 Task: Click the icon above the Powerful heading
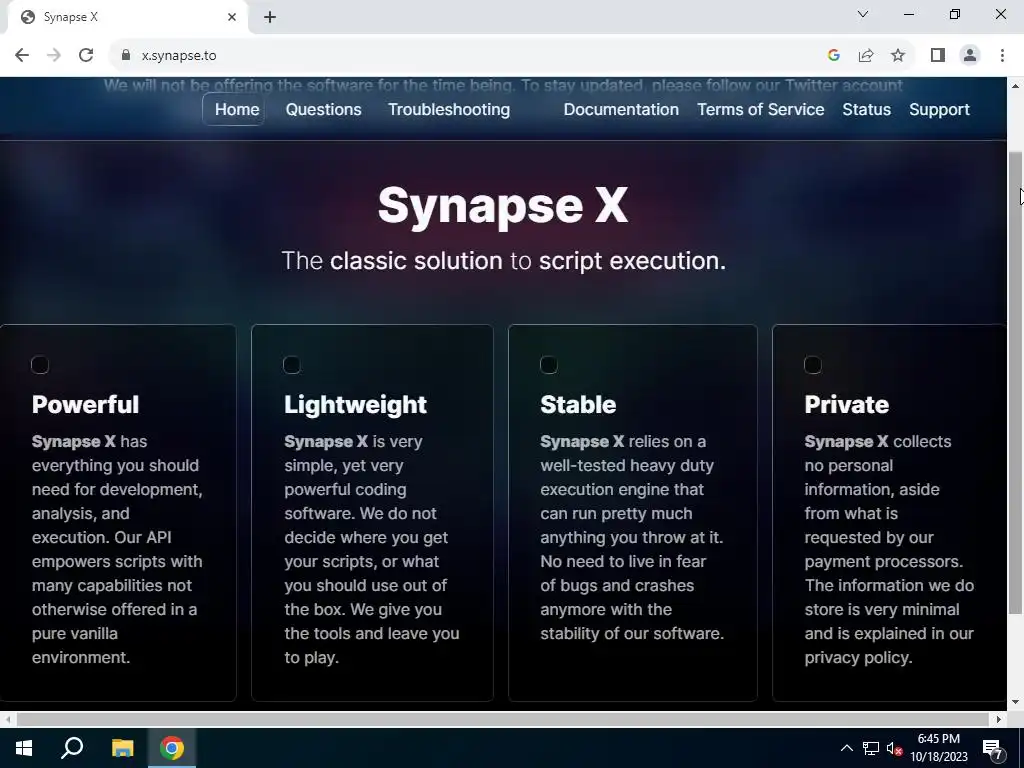[40, 364]
